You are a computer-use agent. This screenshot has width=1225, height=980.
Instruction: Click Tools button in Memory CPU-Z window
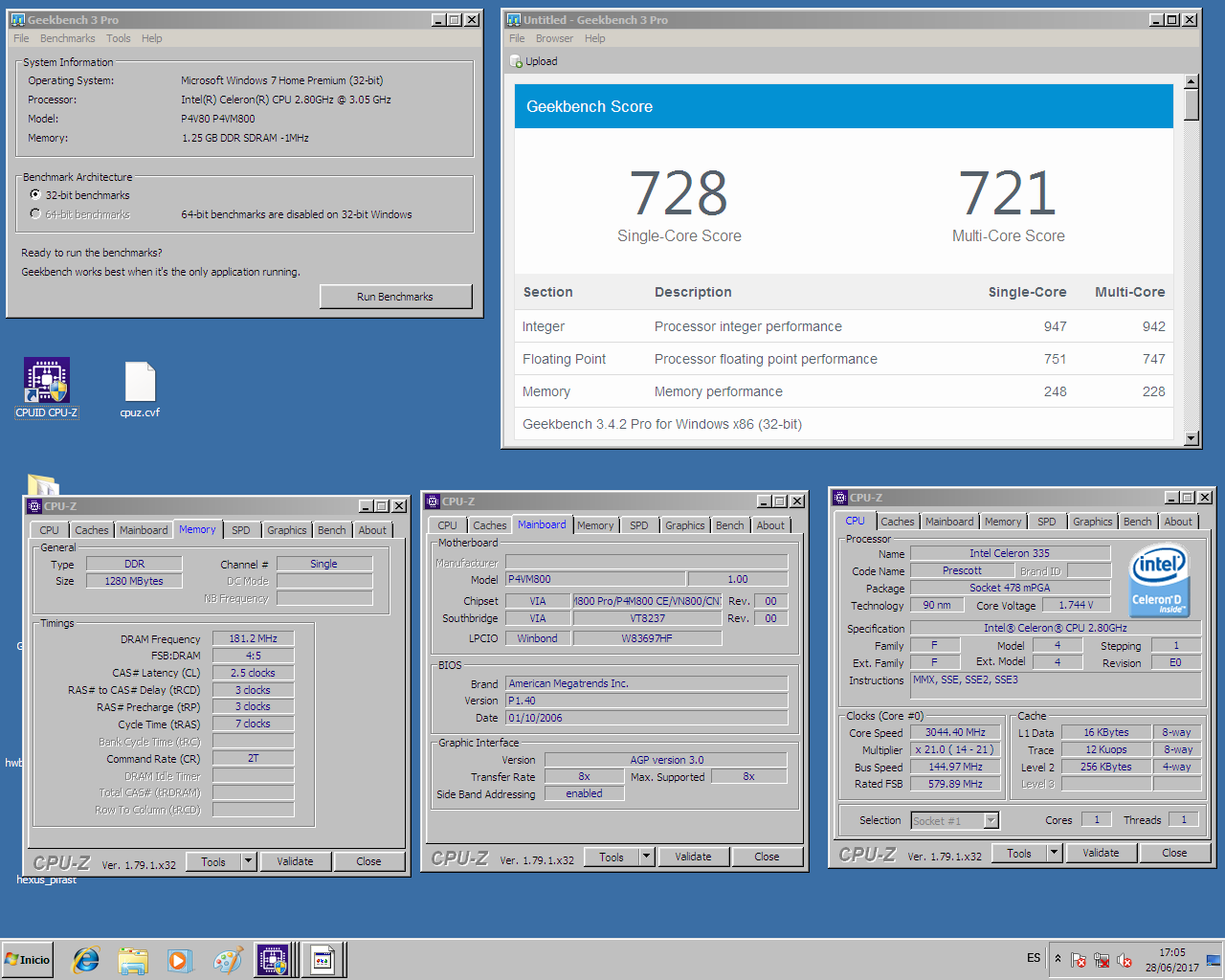tap(213, 861)
